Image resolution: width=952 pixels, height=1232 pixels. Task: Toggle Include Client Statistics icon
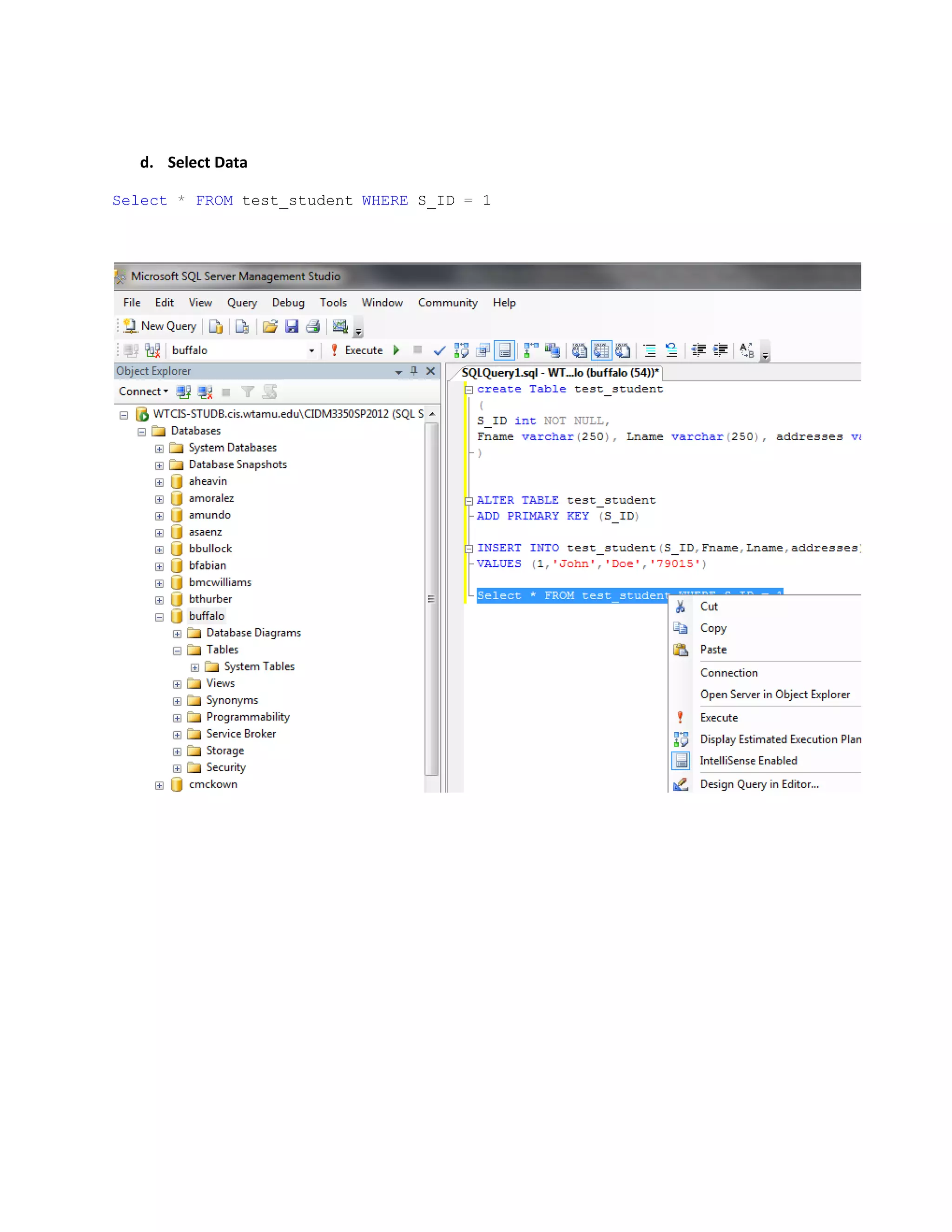552,351
